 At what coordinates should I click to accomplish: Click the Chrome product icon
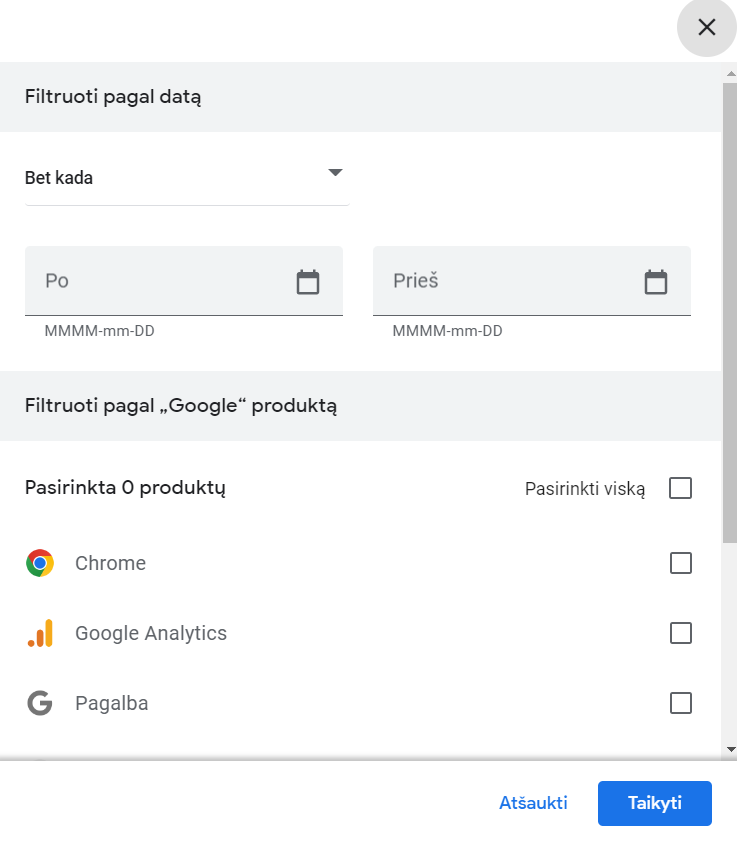pyautogui.click(x=40, y=563)
